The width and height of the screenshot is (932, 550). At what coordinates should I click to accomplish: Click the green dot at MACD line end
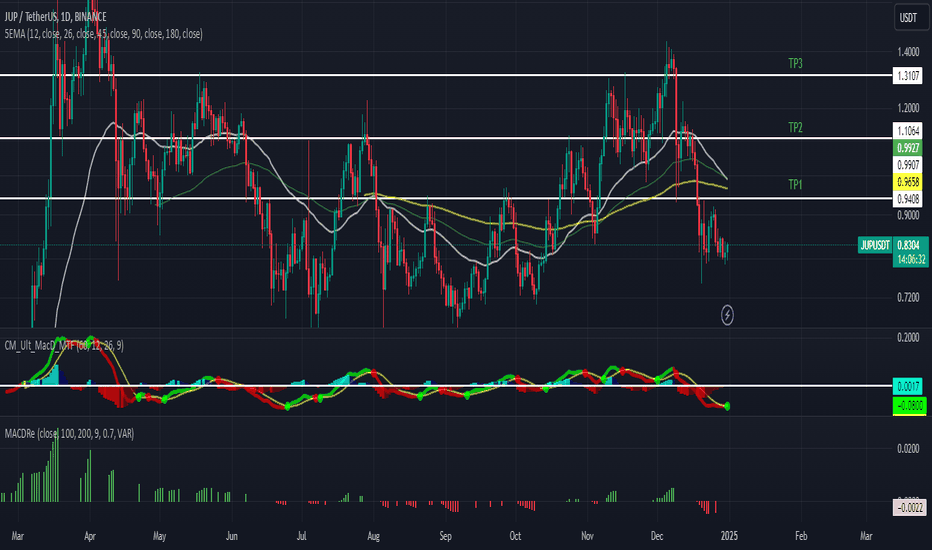click(728, 406)
